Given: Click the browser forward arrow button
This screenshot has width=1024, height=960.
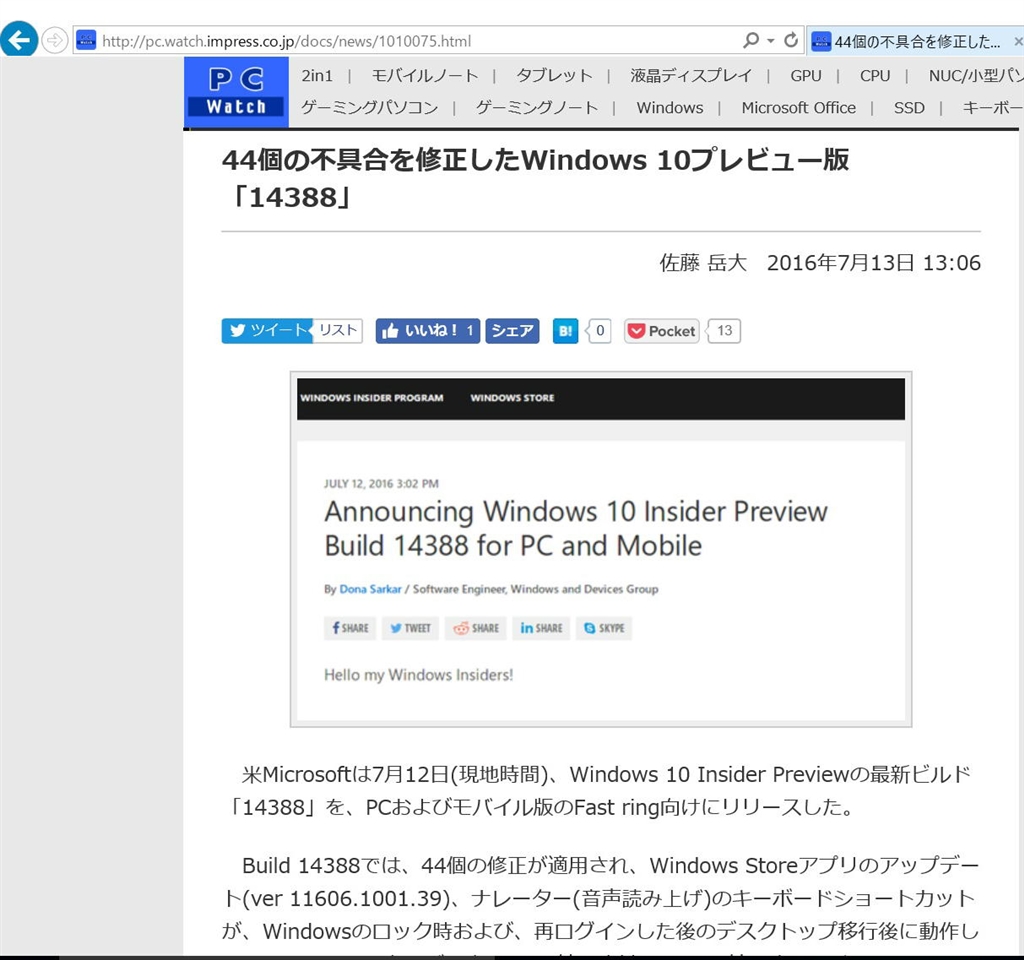Looking at the screenshot, I should click(54, 40).
